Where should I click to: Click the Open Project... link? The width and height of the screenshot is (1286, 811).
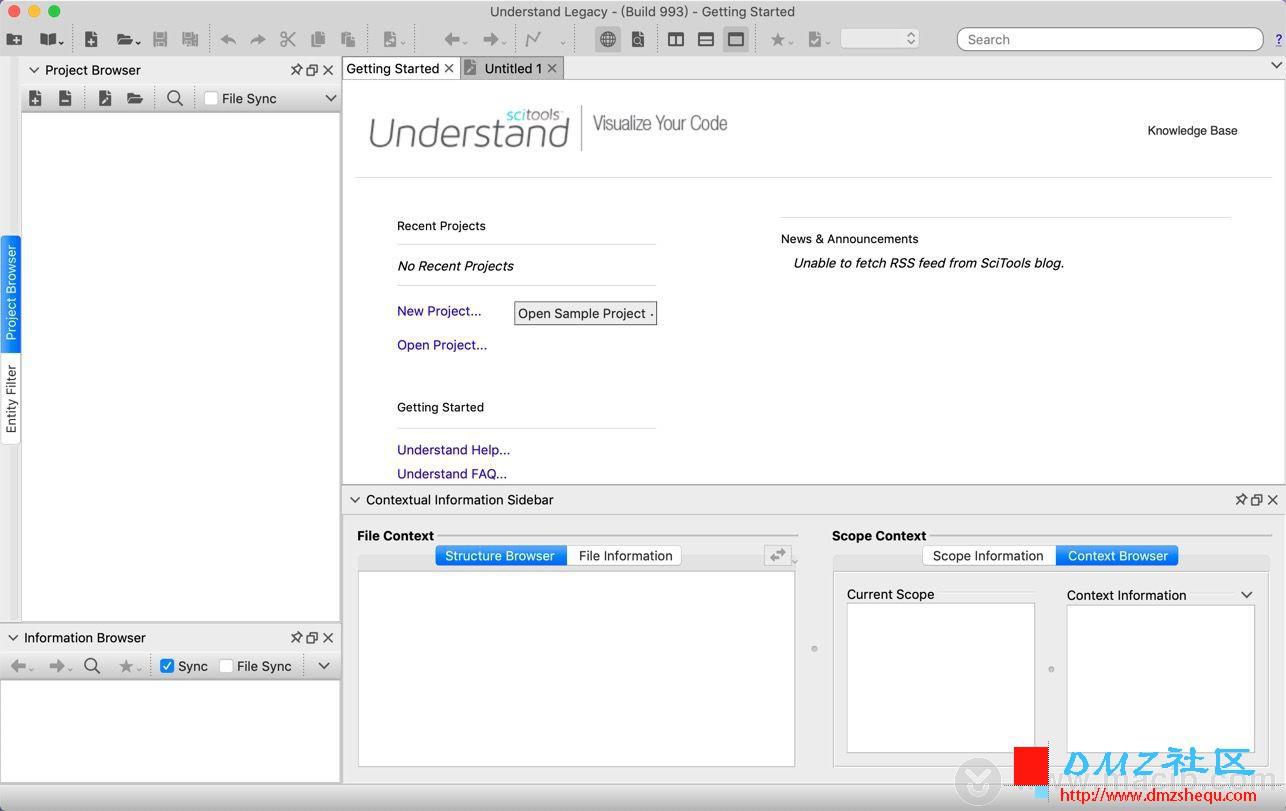pos(442,345)
